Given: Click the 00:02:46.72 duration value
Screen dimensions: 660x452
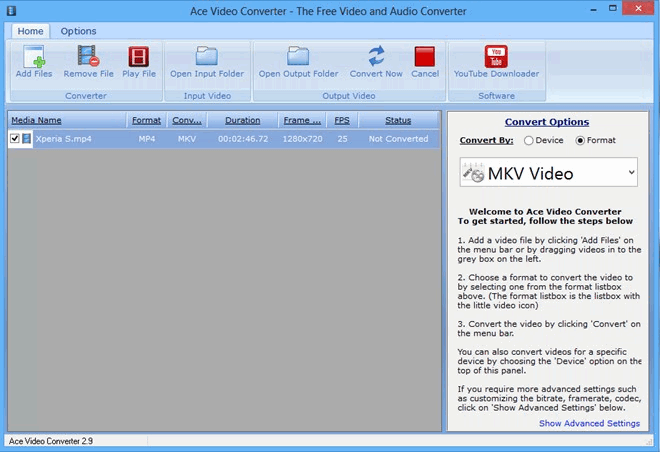Looking at the screenshot, I should pos(243,139).
